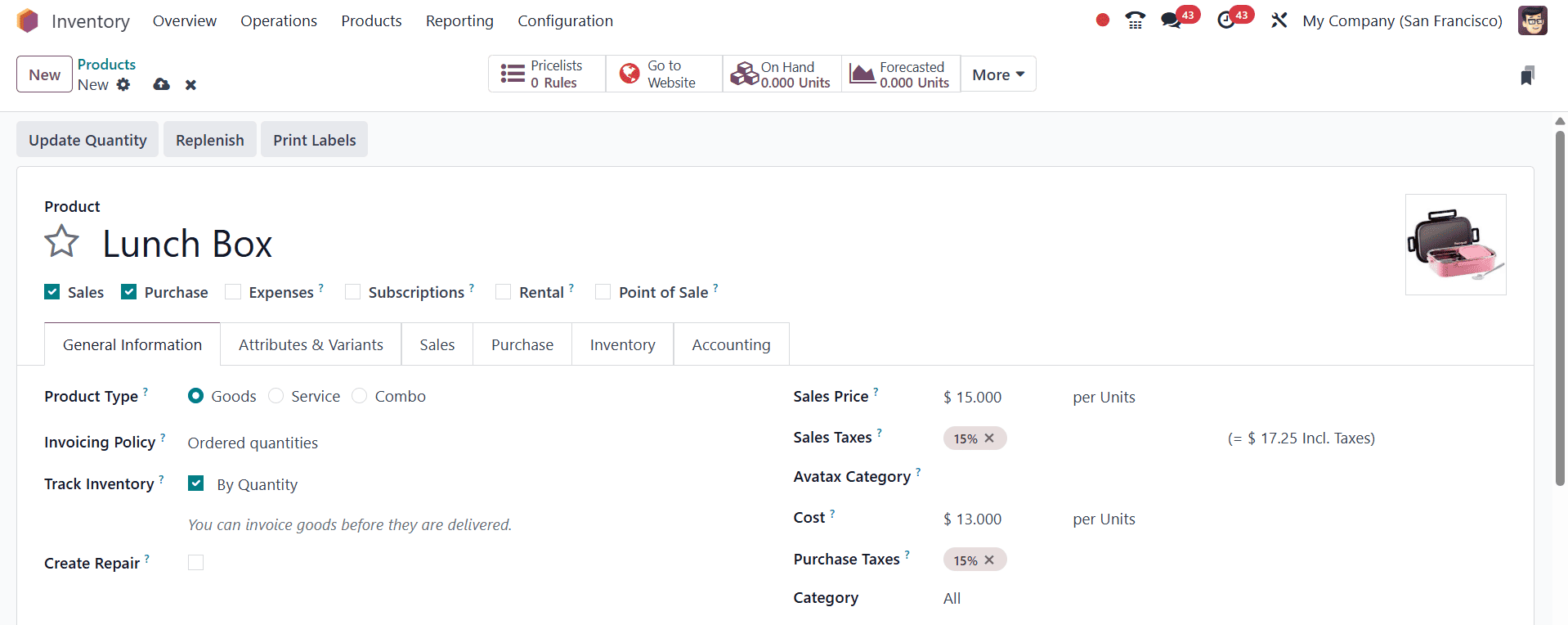The width and height of the screenshot is (1568, 625).
Task: Click the vertical scrollbar thumb
Action: coord(1560,309)
